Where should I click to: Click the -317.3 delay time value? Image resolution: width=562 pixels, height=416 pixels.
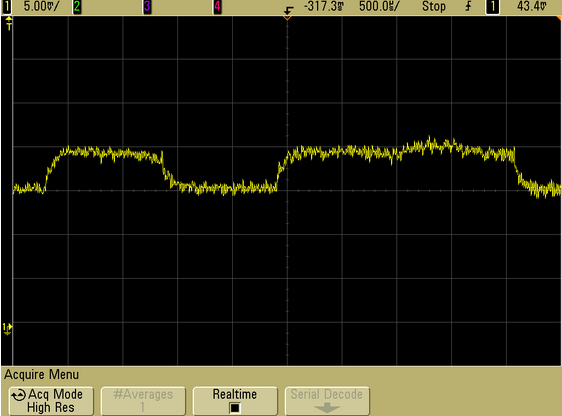point(324,6)
